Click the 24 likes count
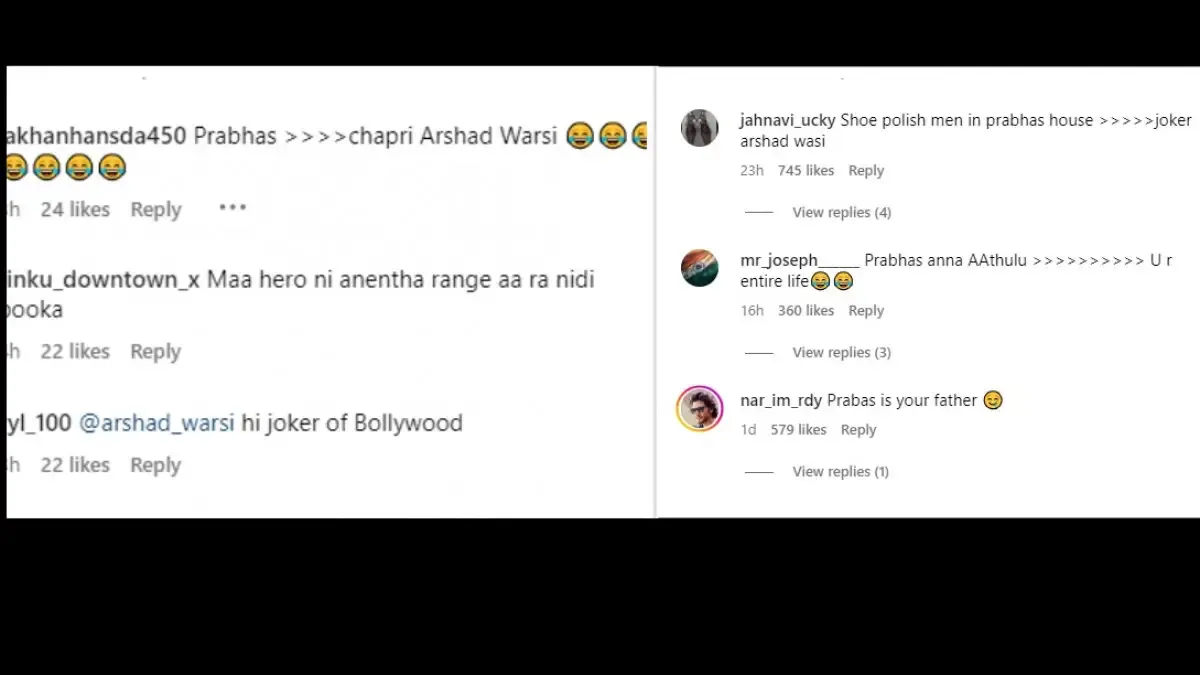This screenshot has width=1200, height=675. point(74,209)
